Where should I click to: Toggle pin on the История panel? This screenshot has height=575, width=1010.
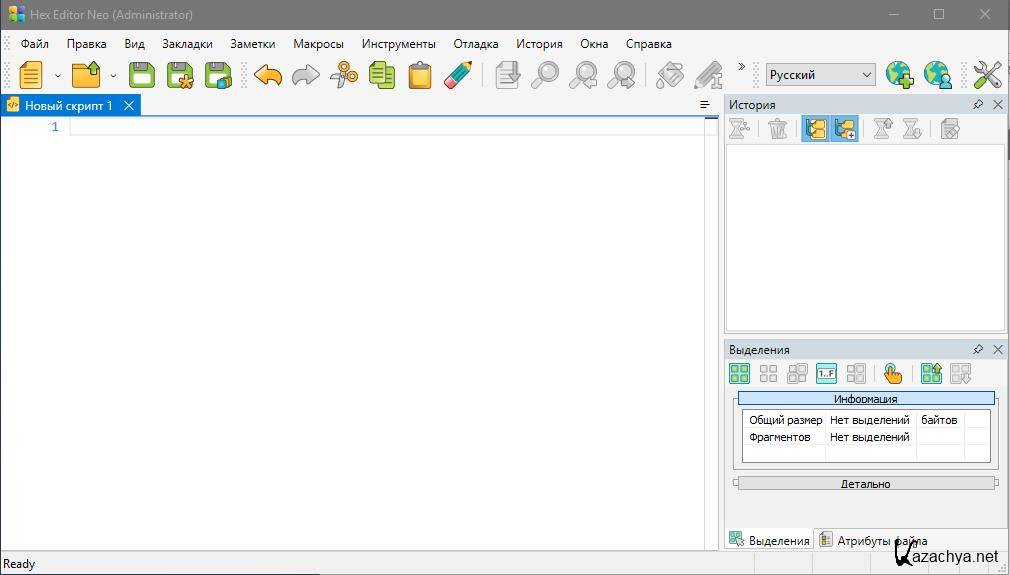click(x=977, y=104)
